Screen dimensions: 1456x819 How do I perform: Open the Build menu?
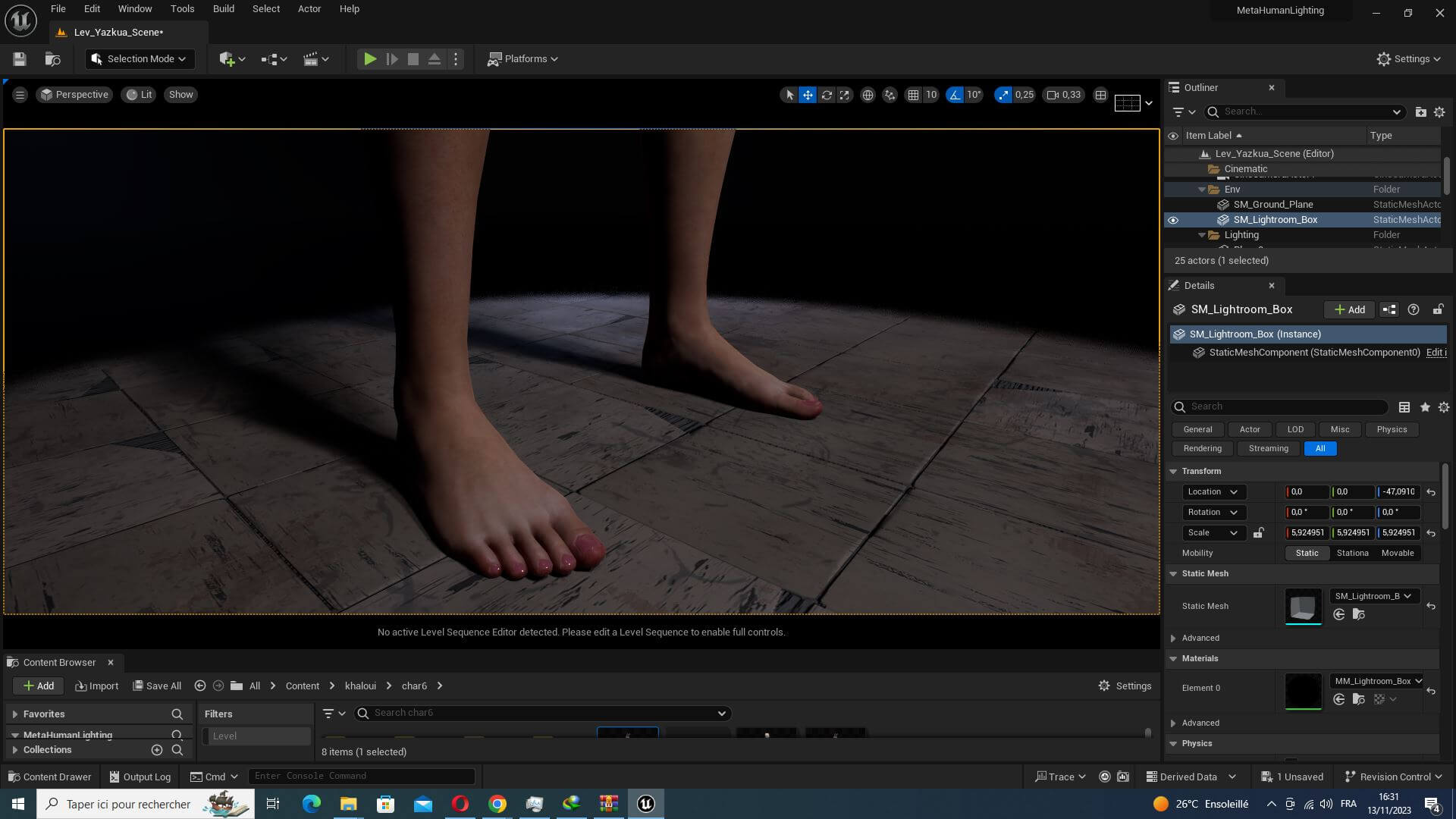pos(223,9)
